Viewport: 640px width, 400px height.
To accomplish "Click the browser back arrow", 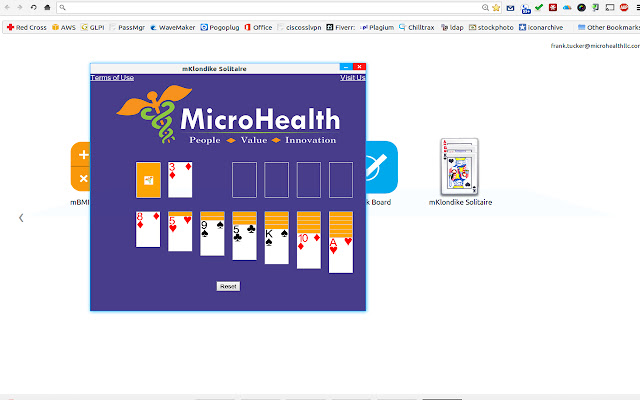I will click(x=7, y=7).
